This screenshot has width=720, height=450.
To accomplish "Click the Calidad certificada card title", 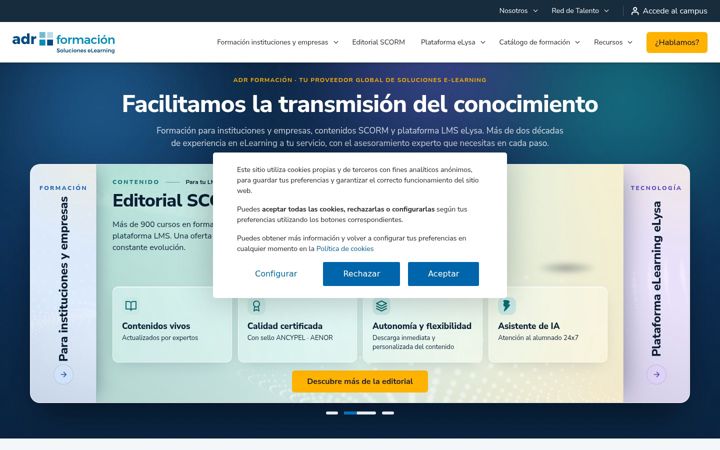I will 285,326.
